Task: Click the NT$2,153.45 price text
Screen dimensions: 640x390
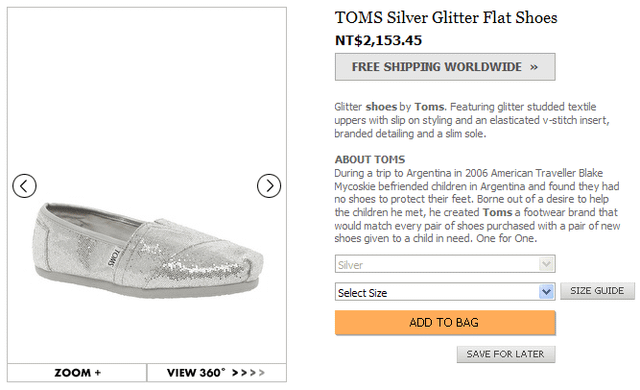Action: 378,40
